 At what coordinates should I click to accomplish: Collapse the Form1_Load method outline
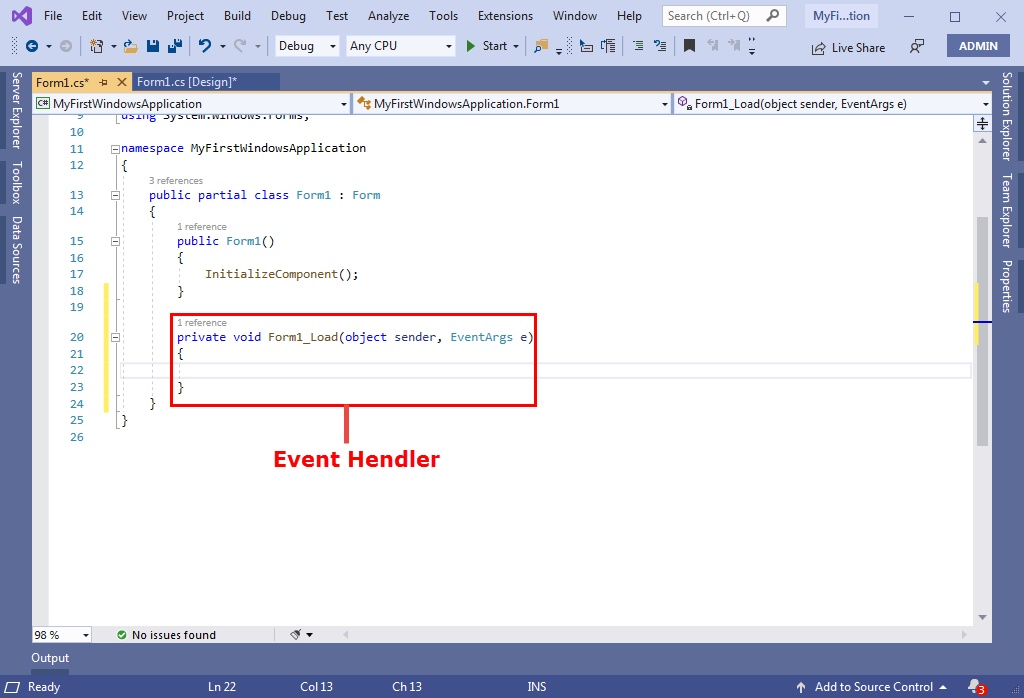point(116,337)
